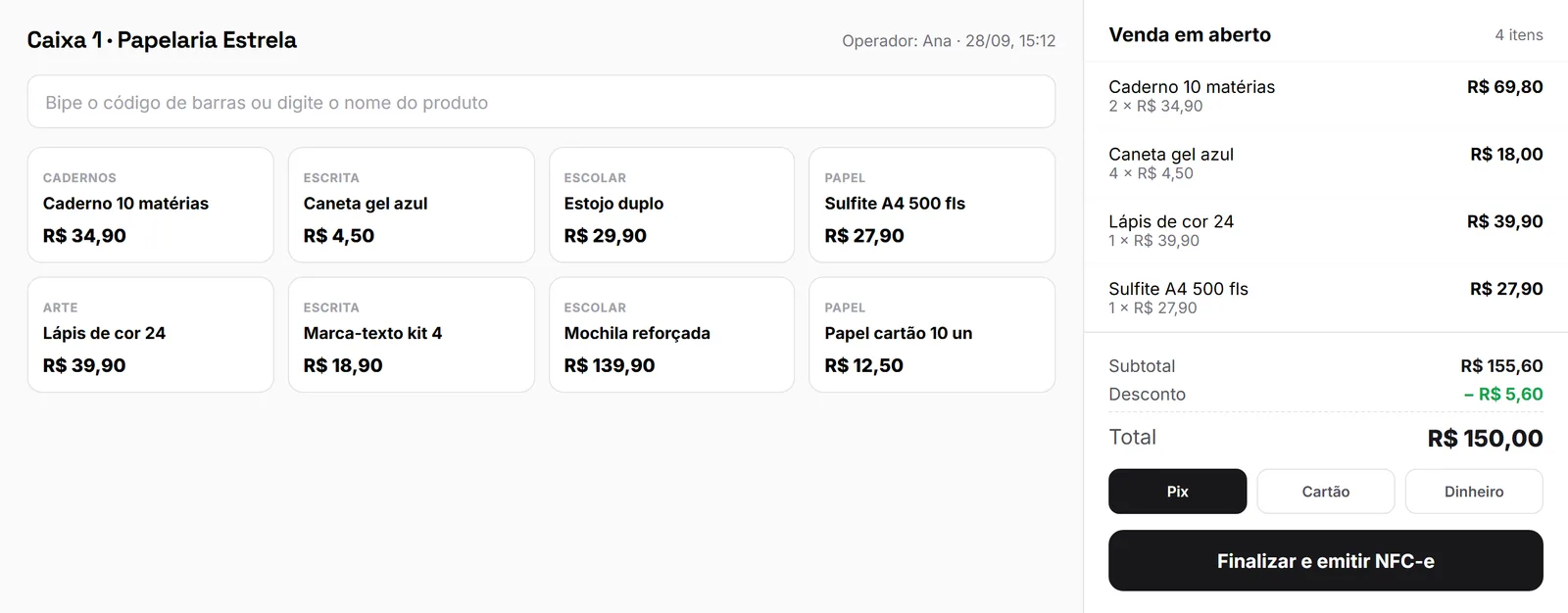1568x613 pixels.
Task: Select the Sulfite A4 500 fls product card
Action: (x=932, y=205)
